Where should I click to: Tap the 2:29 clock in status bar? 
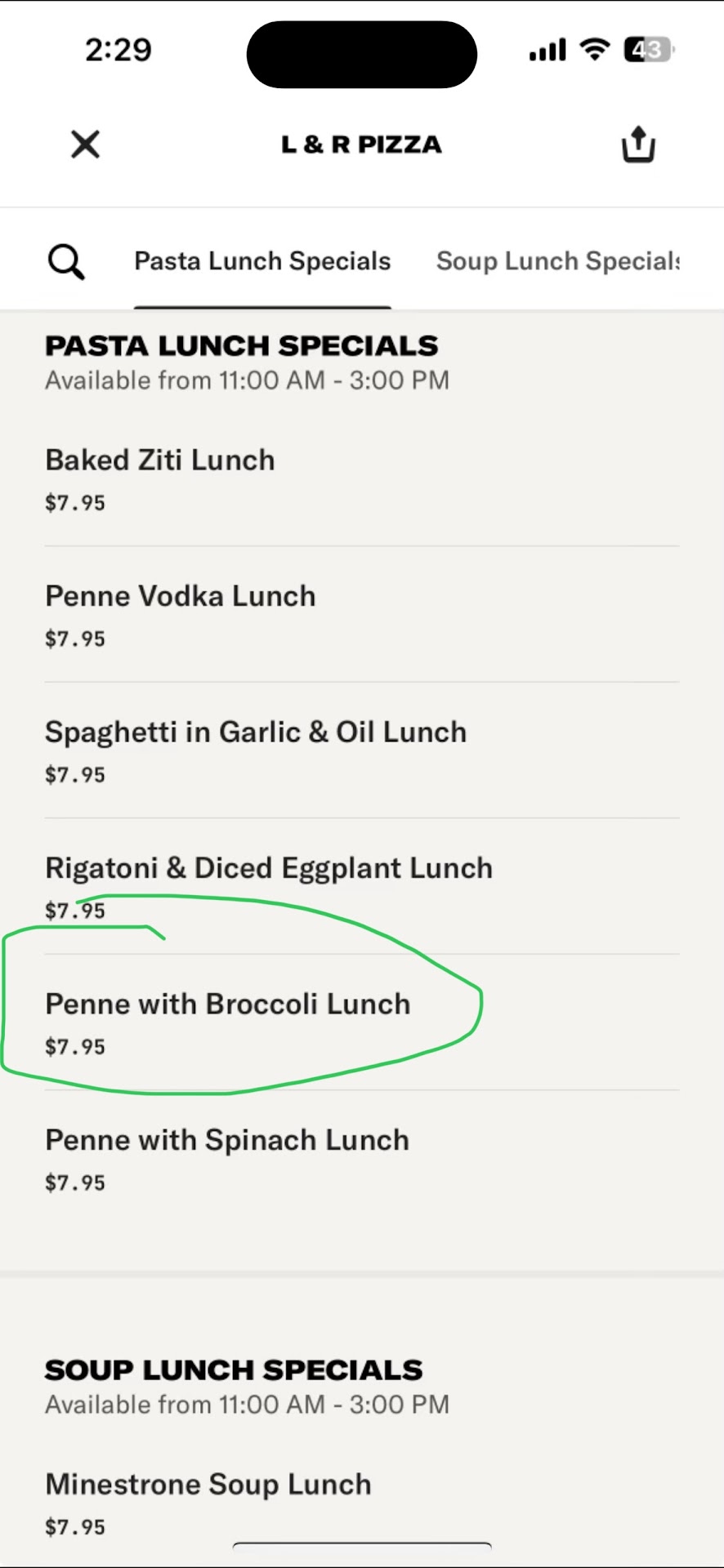118,50
